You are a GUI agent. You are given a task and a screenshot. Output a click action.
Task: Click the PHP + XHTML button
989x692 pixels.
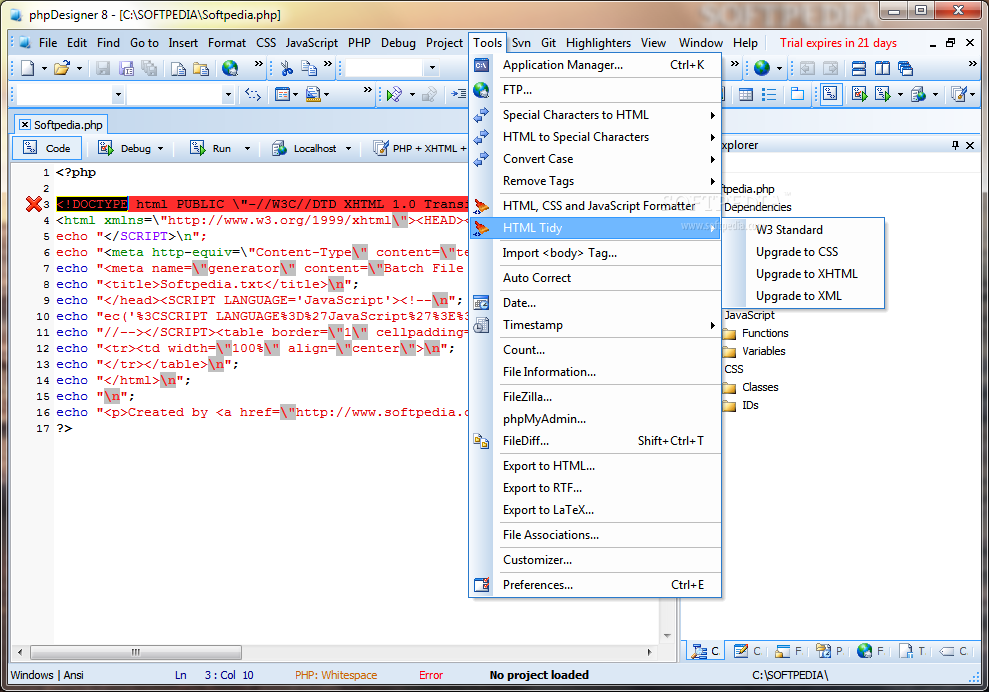419,148
